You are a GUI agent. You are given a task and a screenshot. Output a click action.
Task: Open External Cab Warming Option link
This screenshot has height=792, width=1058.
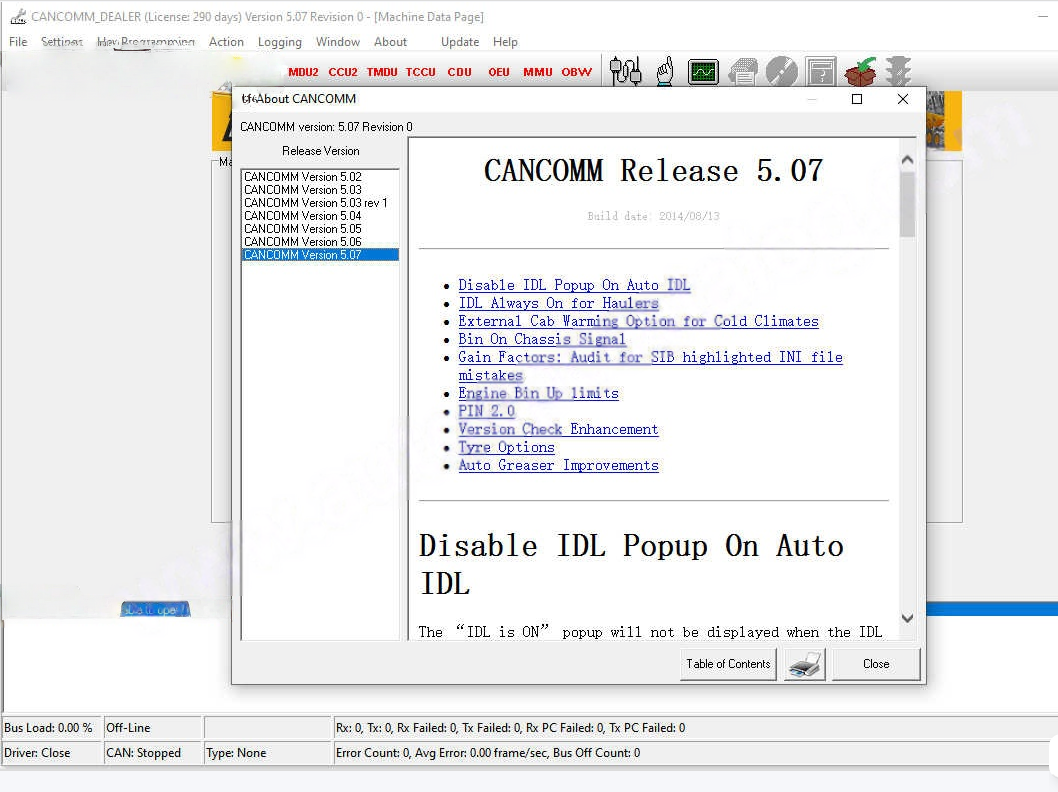point(638,321)
